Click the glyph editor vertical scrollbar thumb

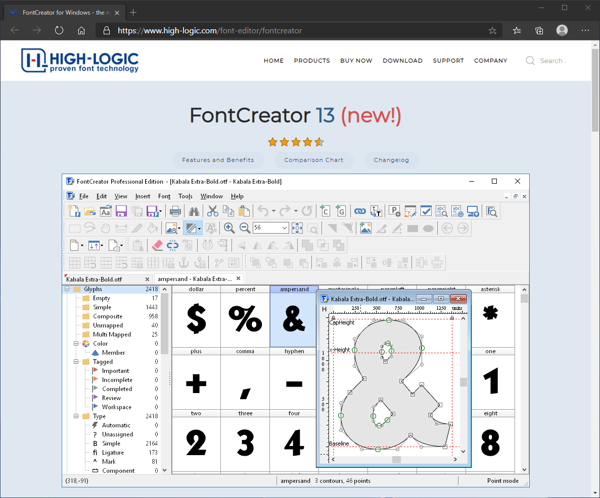pos(463,382)
